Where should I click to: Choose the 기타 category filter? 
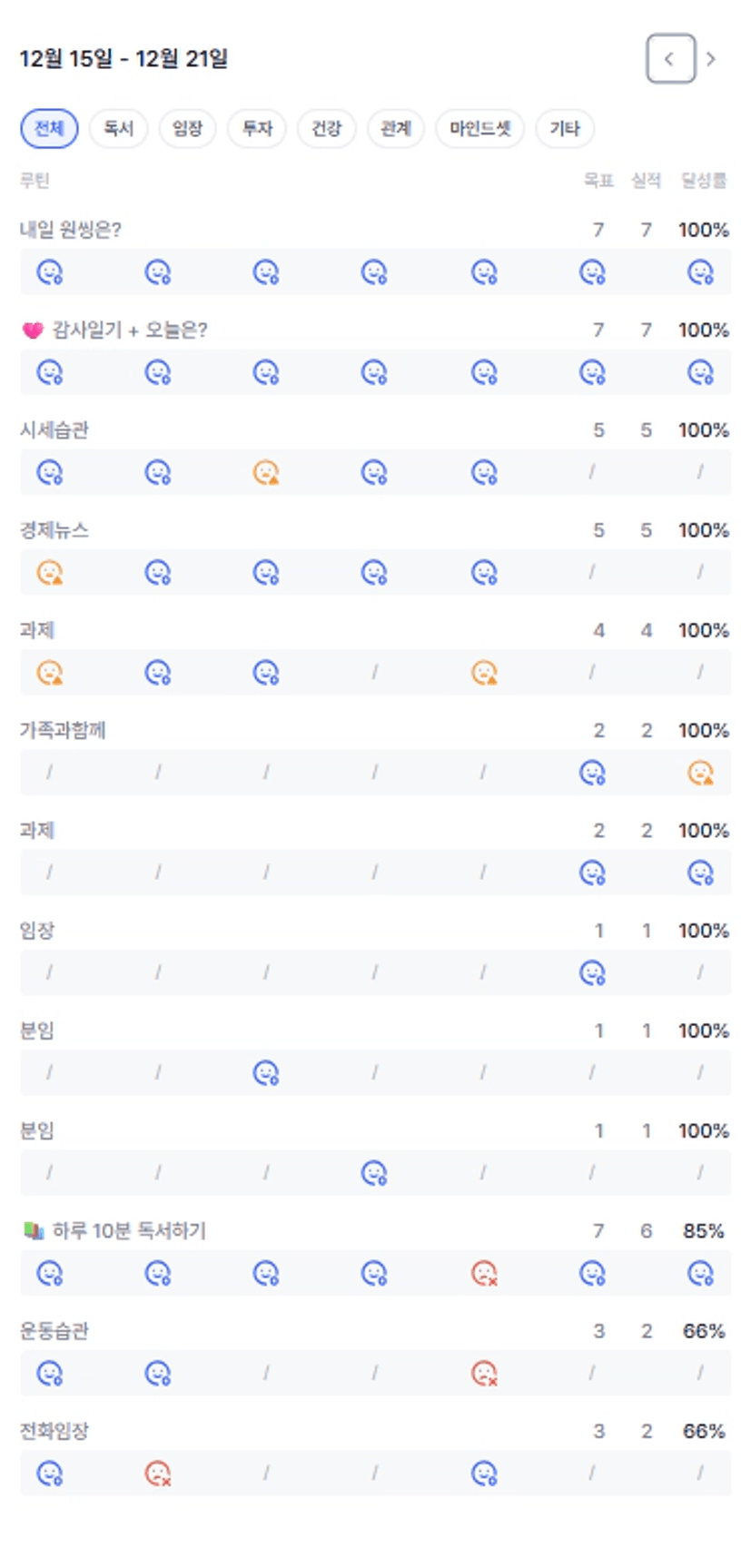point(564,128)
